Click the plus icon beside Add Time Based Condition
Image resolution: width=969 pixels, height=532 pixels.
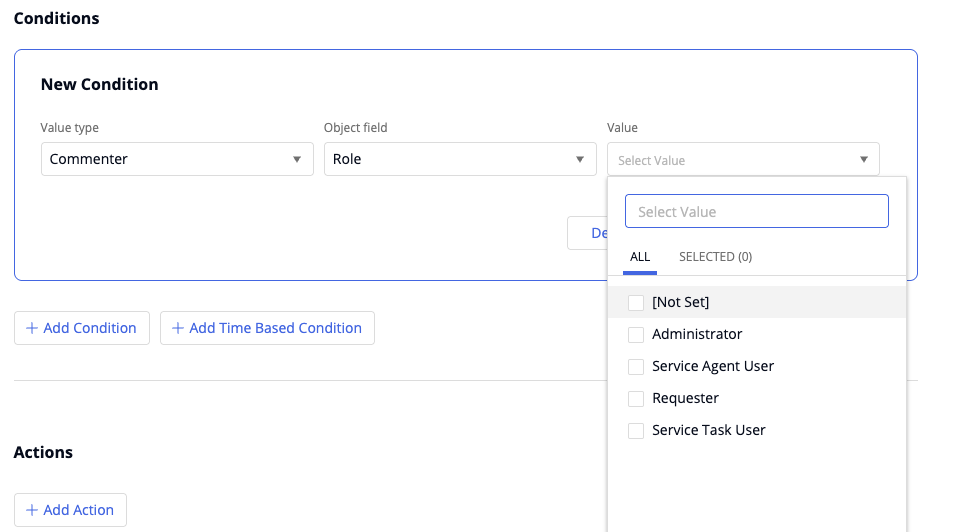(178, 328)
